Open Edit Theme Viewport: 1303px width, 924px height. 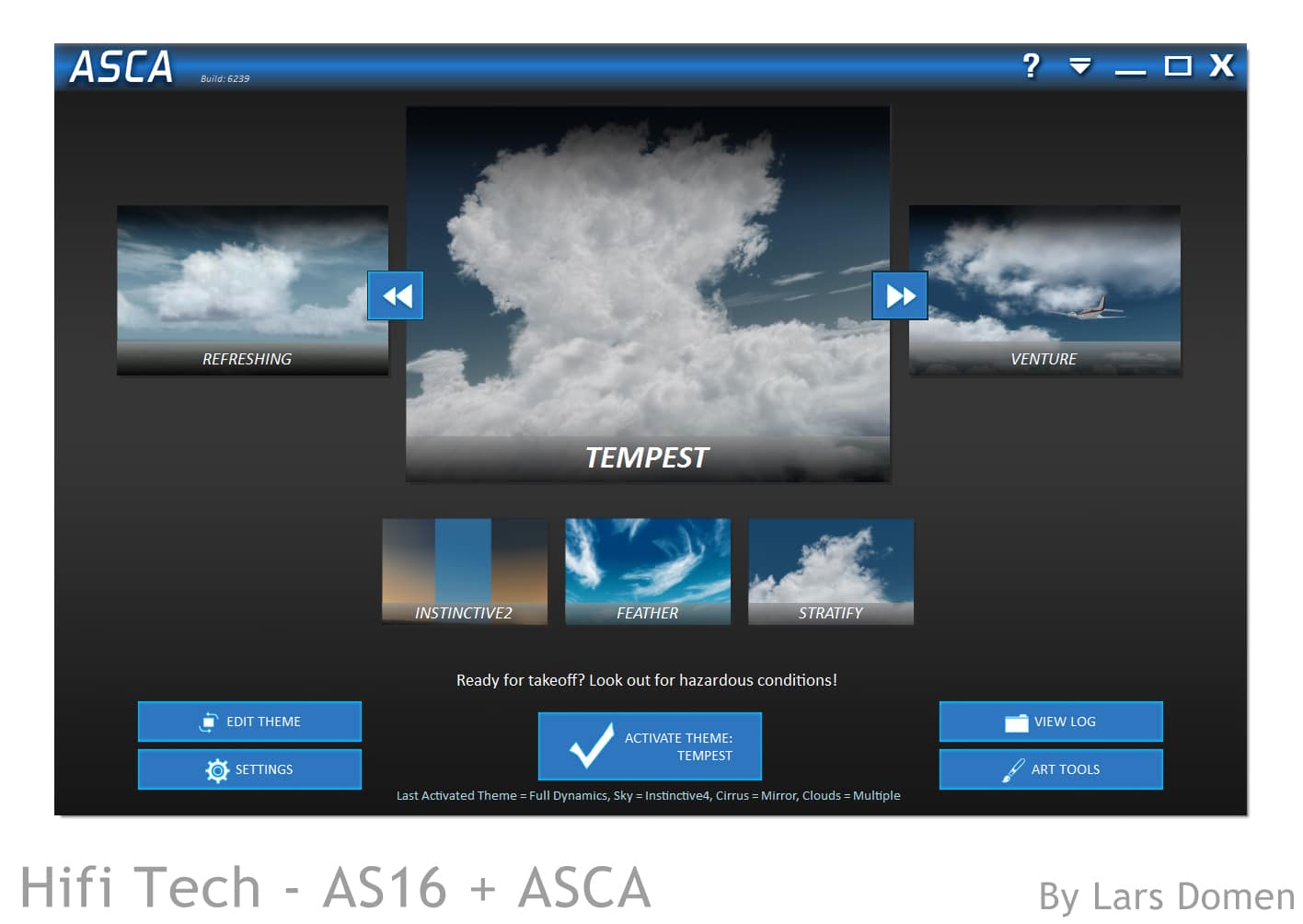tap(249, 722)
